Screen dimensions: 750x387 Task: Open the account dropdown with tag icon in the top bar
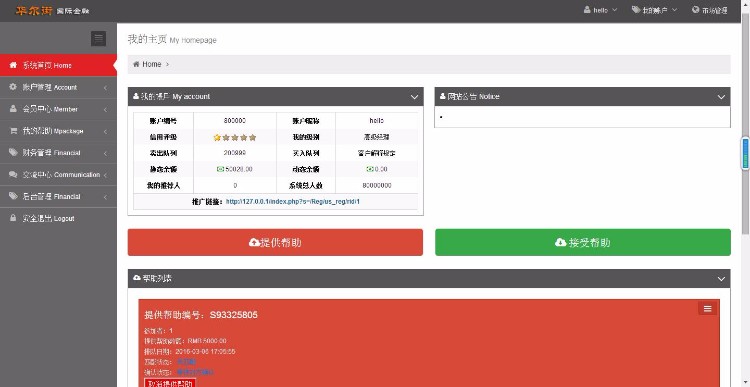[x=654, y=10]
